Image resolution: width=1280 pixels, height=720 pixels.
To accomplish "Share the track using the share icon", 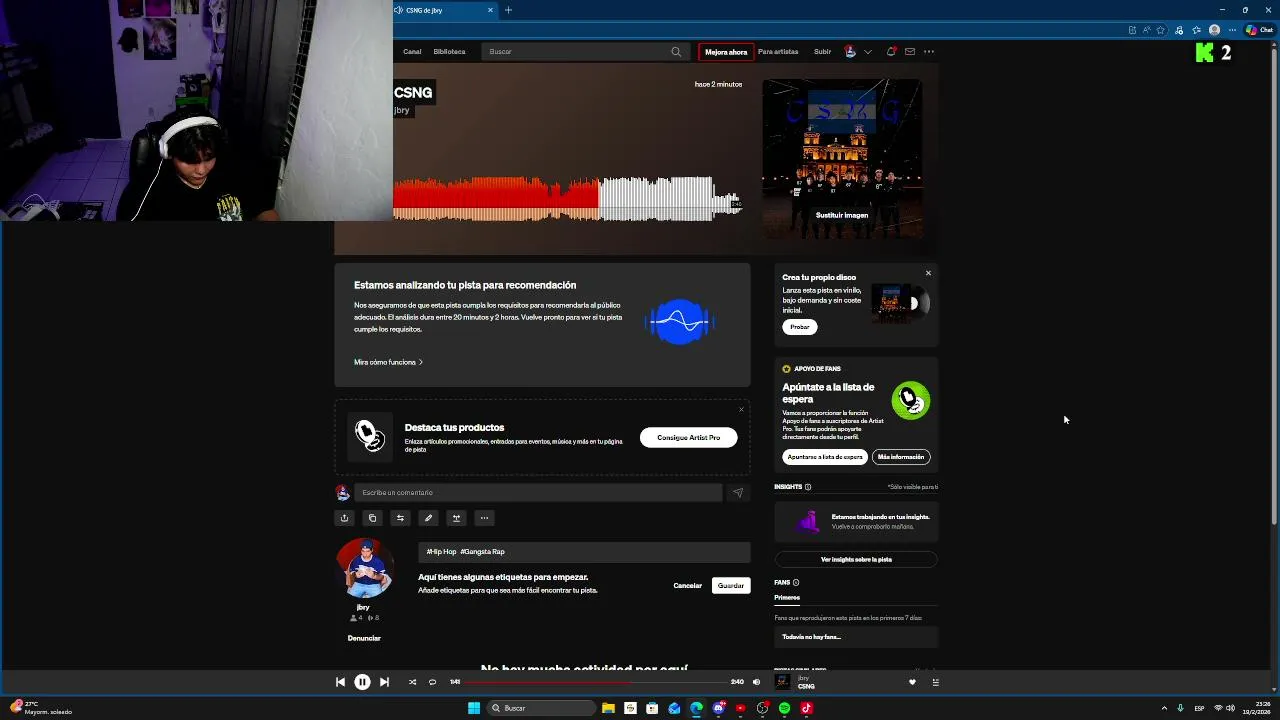I will (x=344, y=518).
